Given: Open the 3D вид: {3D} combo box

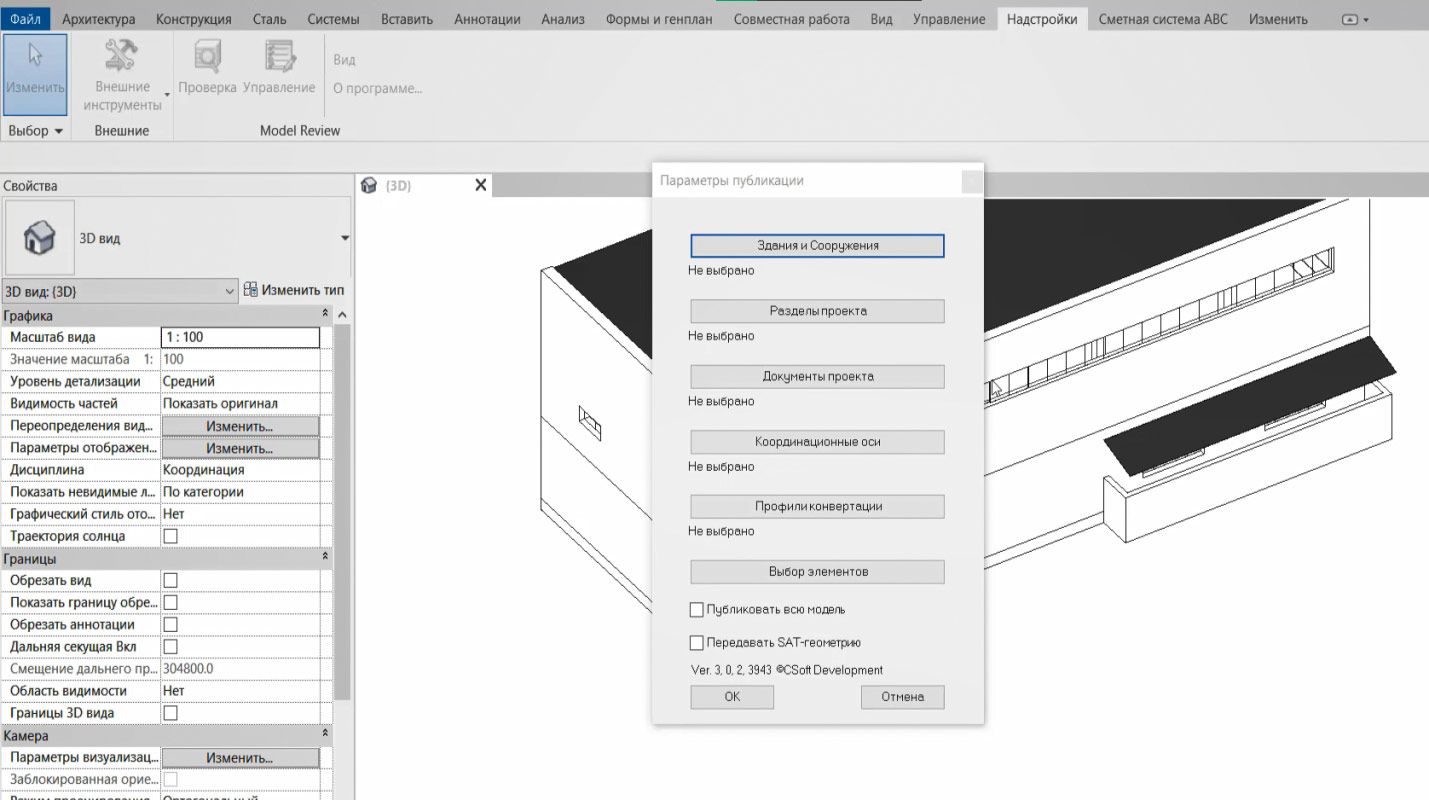Looking at the screenshot, I should 120,291.
